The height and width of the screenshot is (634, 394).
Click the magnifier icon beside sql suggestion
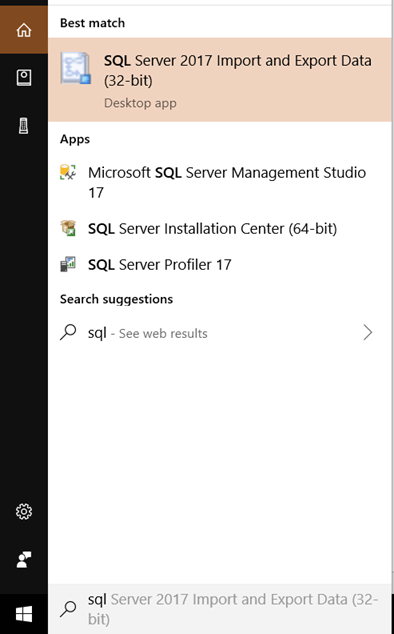(68, 332)
